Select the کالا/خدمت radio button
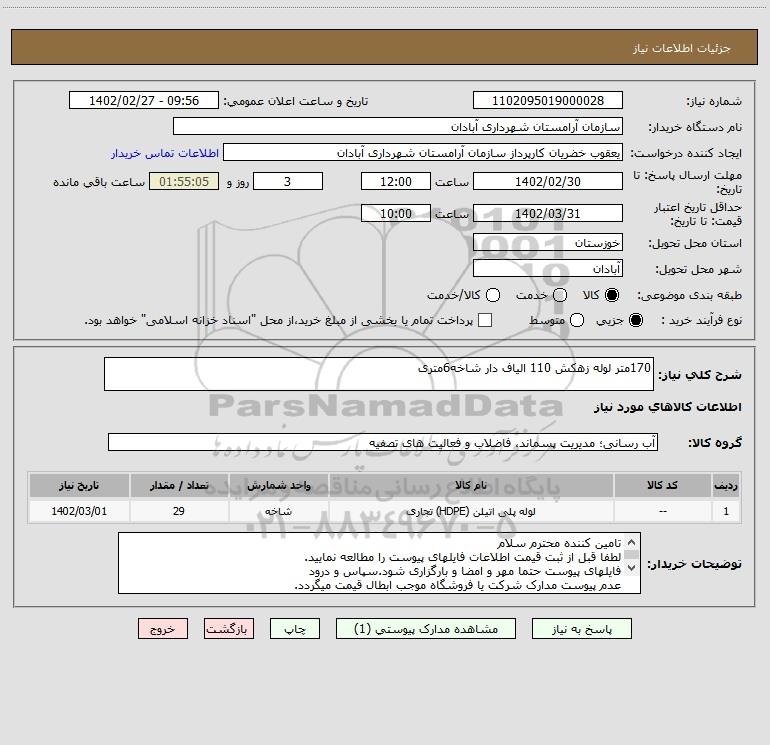This screenshot has height=745, width=770. click(493, 295)
